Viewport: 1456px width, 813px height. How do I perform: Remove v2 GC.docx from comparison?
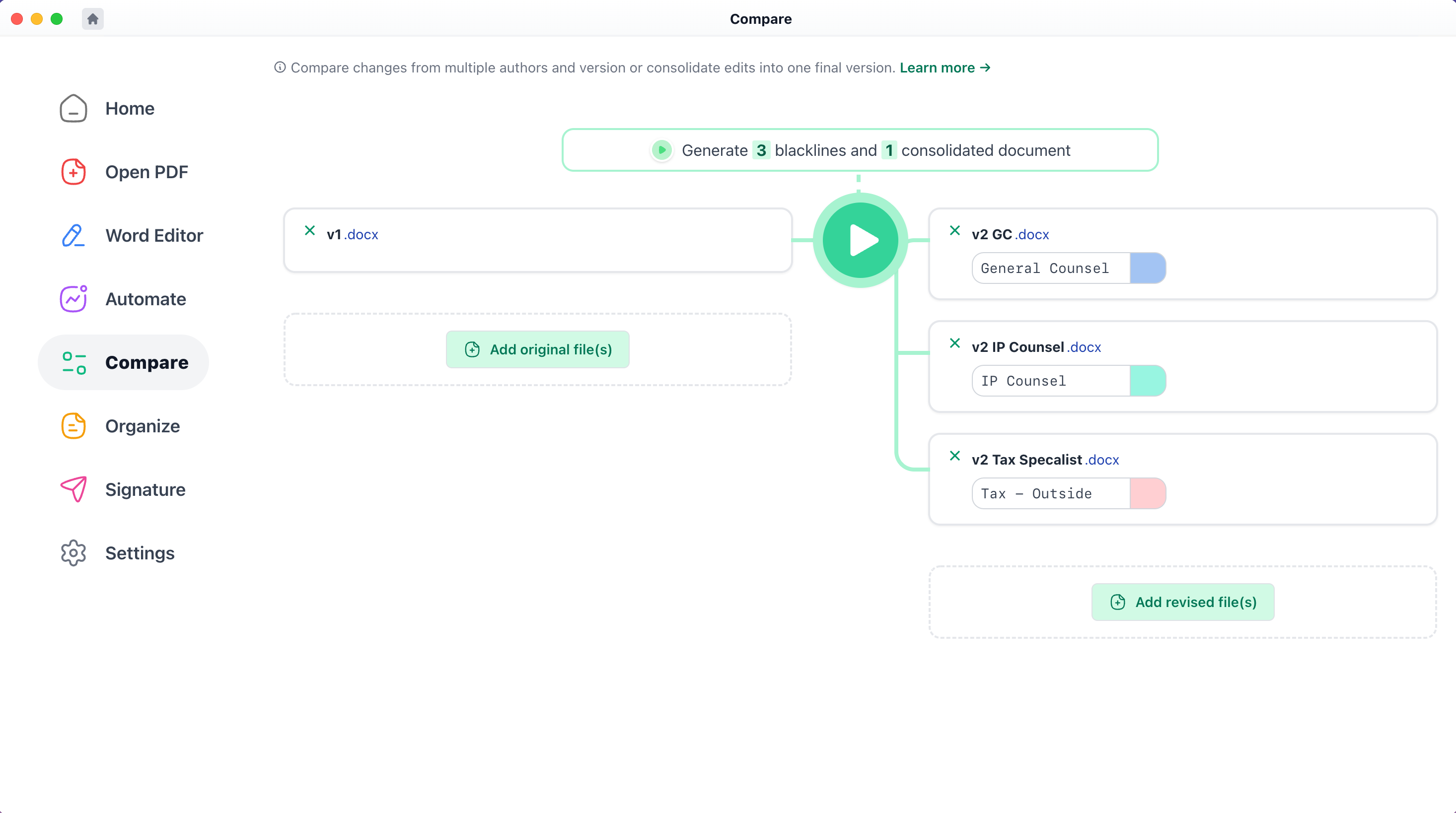pyautogui.click(x=954, y=230)
